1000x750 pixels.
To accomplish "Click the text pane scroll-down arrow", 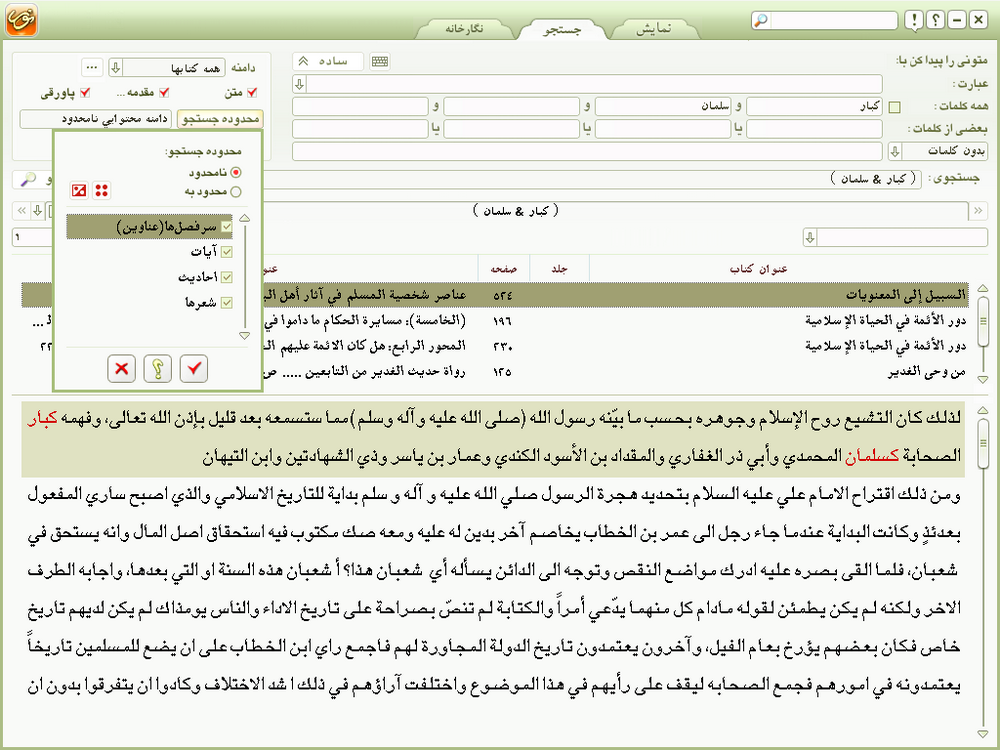I will [983, 735].
